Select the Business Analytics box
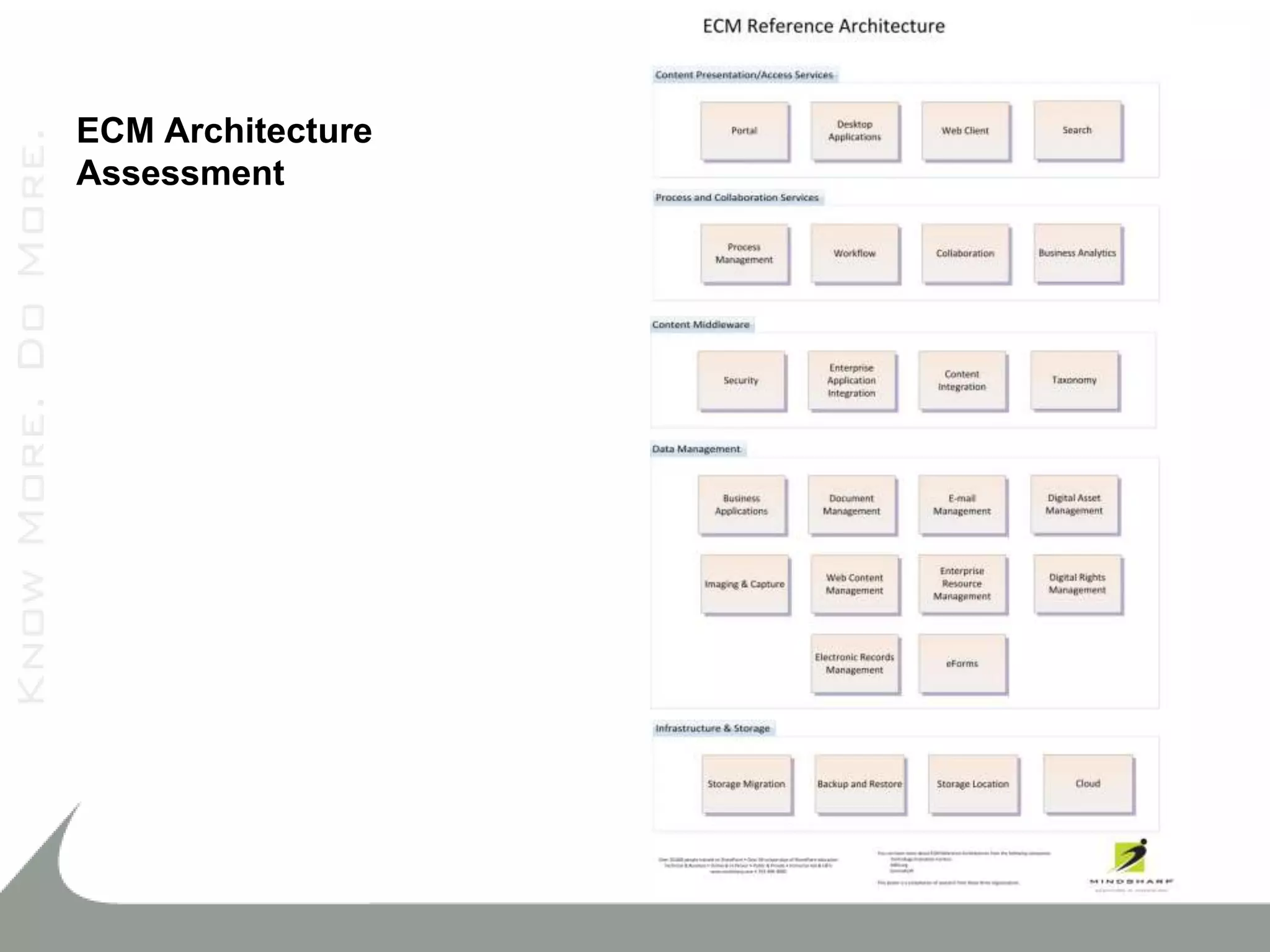Image resolution: width=1270 pixels, height=952 pixels. point(1077,253)
